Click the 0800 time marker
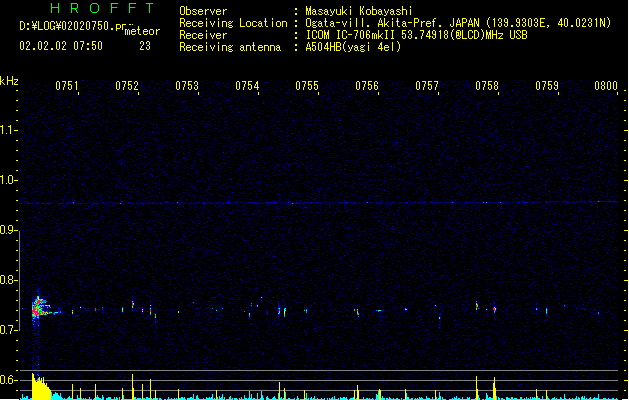Image resolution: width=629 pixels, height=400 pixels. coord(606,86)
